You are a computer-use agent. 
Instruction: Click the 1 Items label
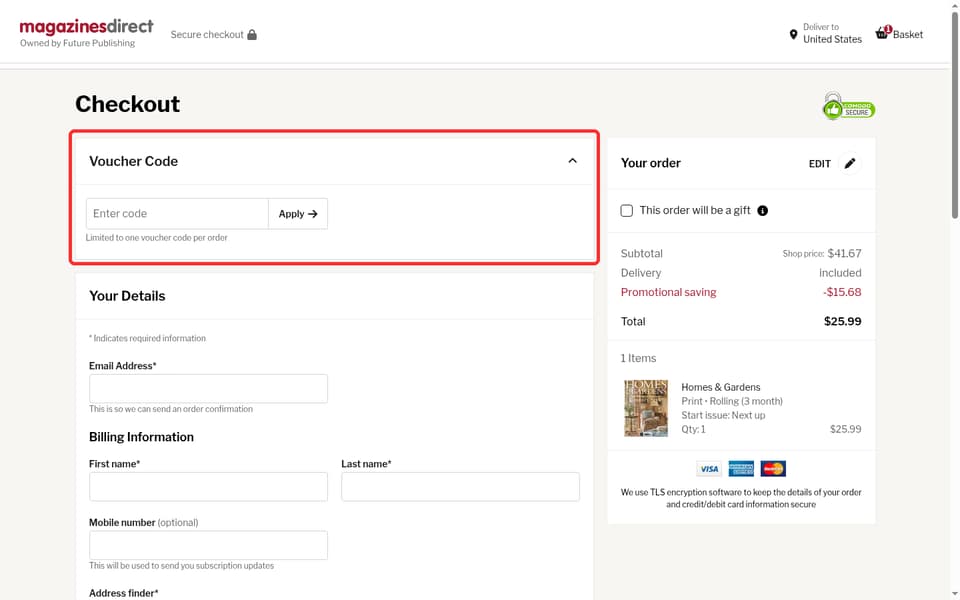(638, 358)
